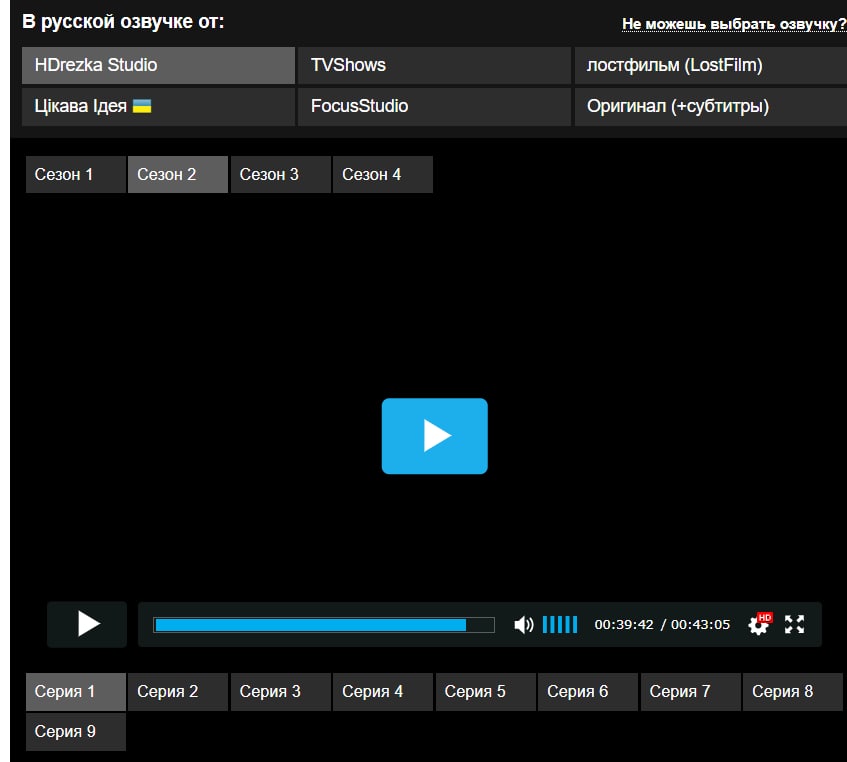Switch to Серия 3
Image resolution: width=847 pixels, height=762 pixels.
[280, 692]
